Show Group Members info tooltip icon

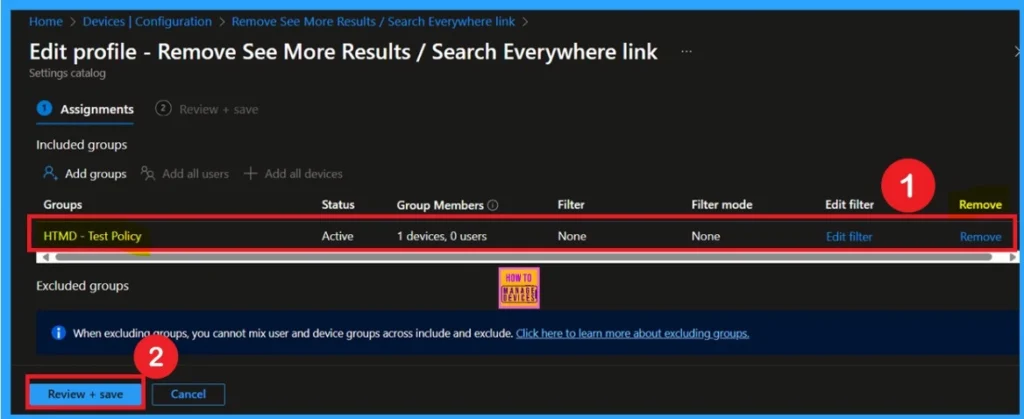tap(493, 205)
